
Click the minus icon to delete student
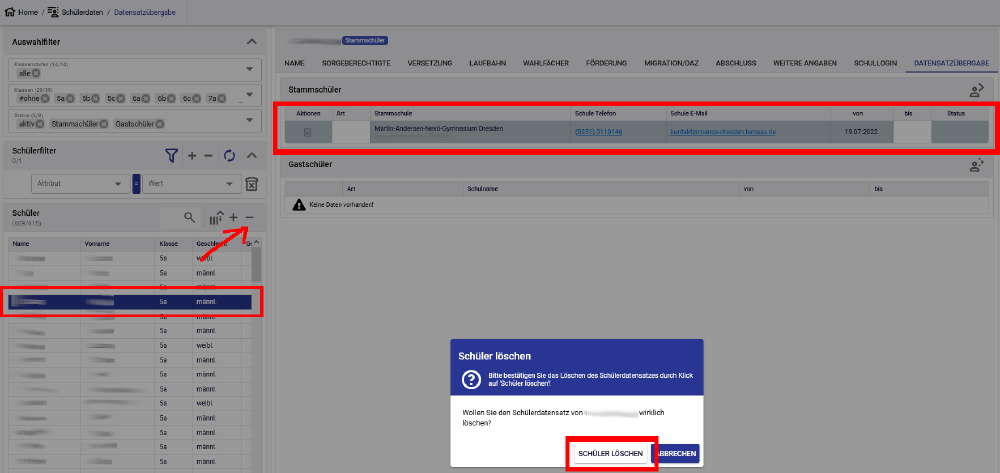point(249,217)
